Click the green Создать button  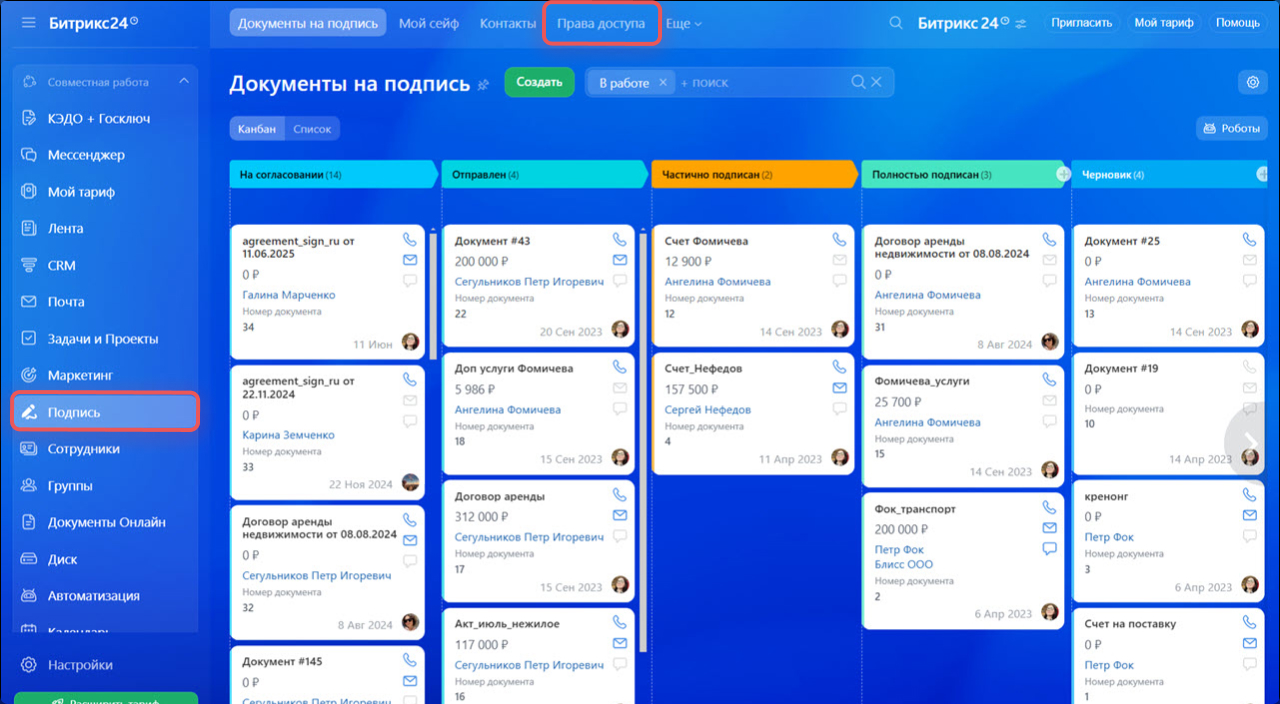pyautogui.click(x=540, y=82)
